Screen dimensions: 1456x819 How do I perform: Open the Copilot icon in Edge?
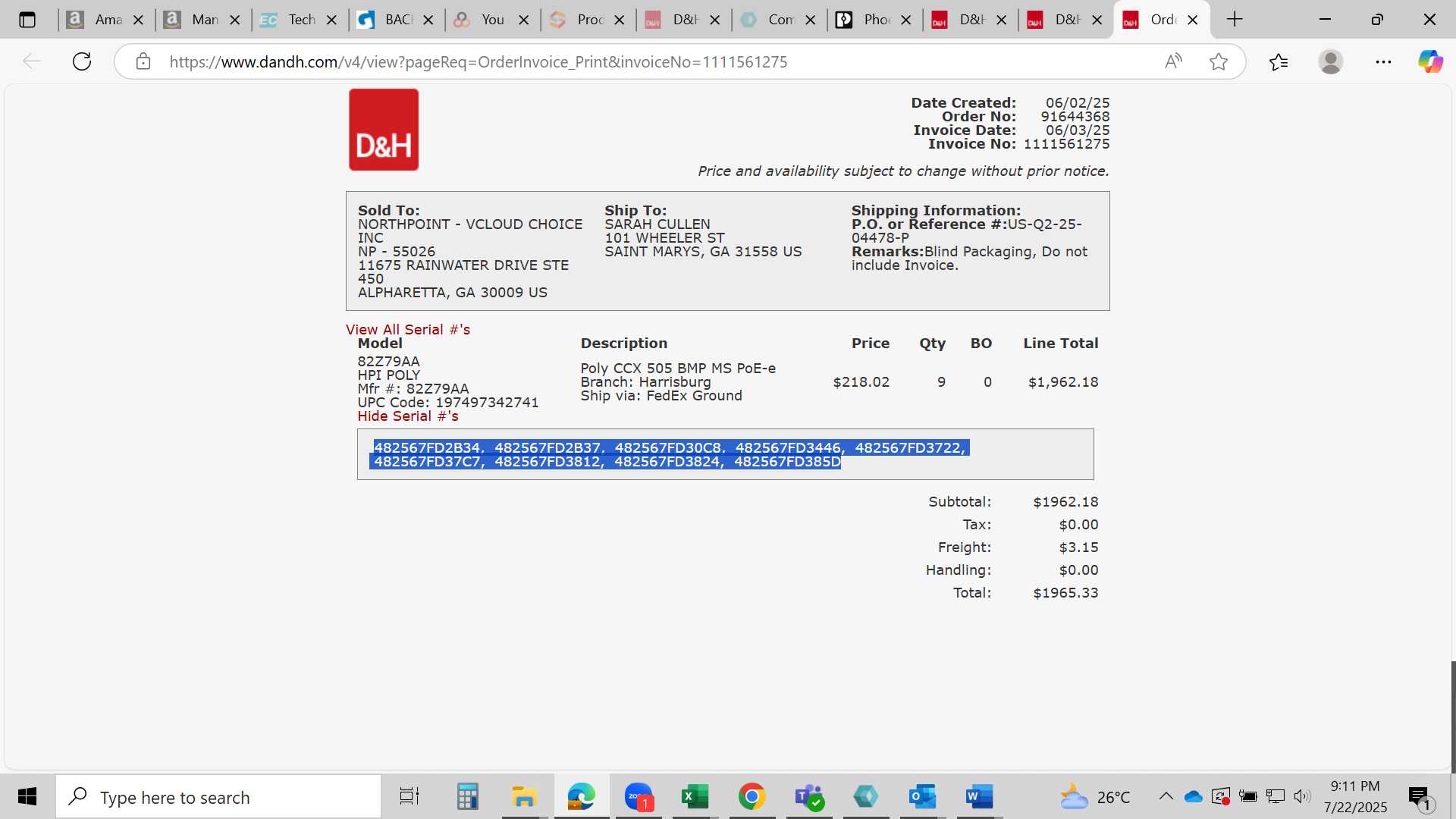[x=1430, y=61]
